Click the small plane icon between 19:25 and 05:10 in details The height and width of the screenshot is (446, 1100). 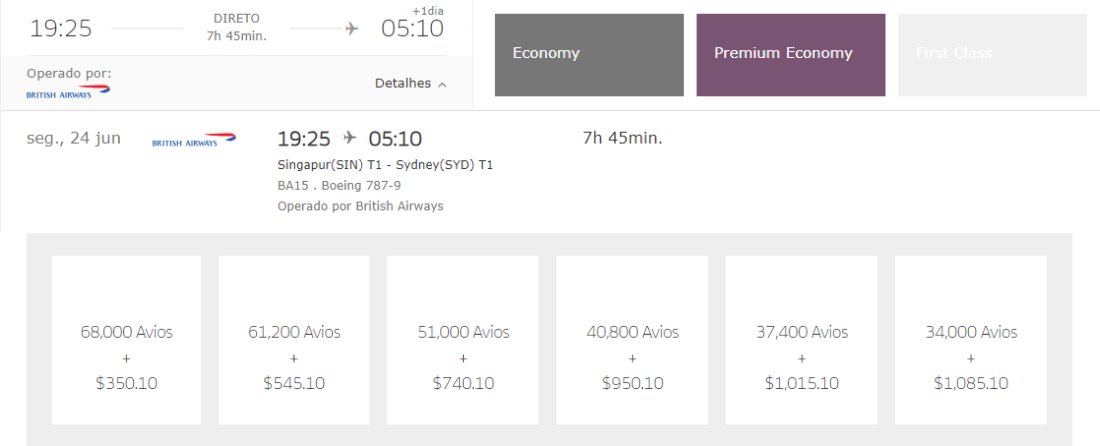tap(349, 138)
